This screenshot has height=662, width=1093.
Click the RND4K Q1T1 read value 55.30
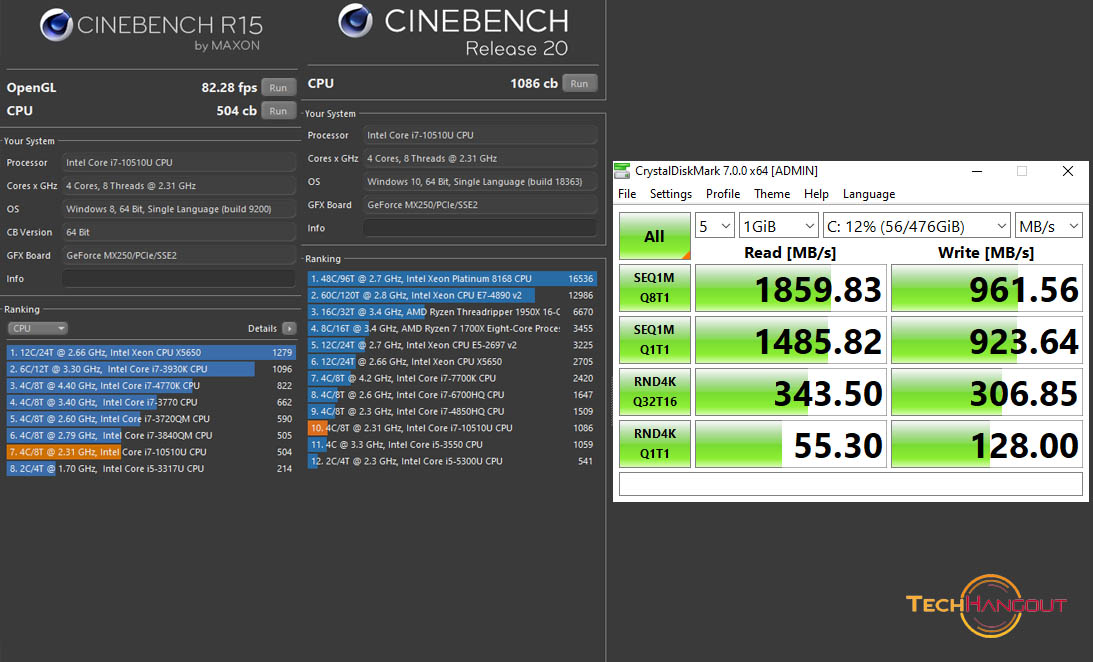click(790, 444)
